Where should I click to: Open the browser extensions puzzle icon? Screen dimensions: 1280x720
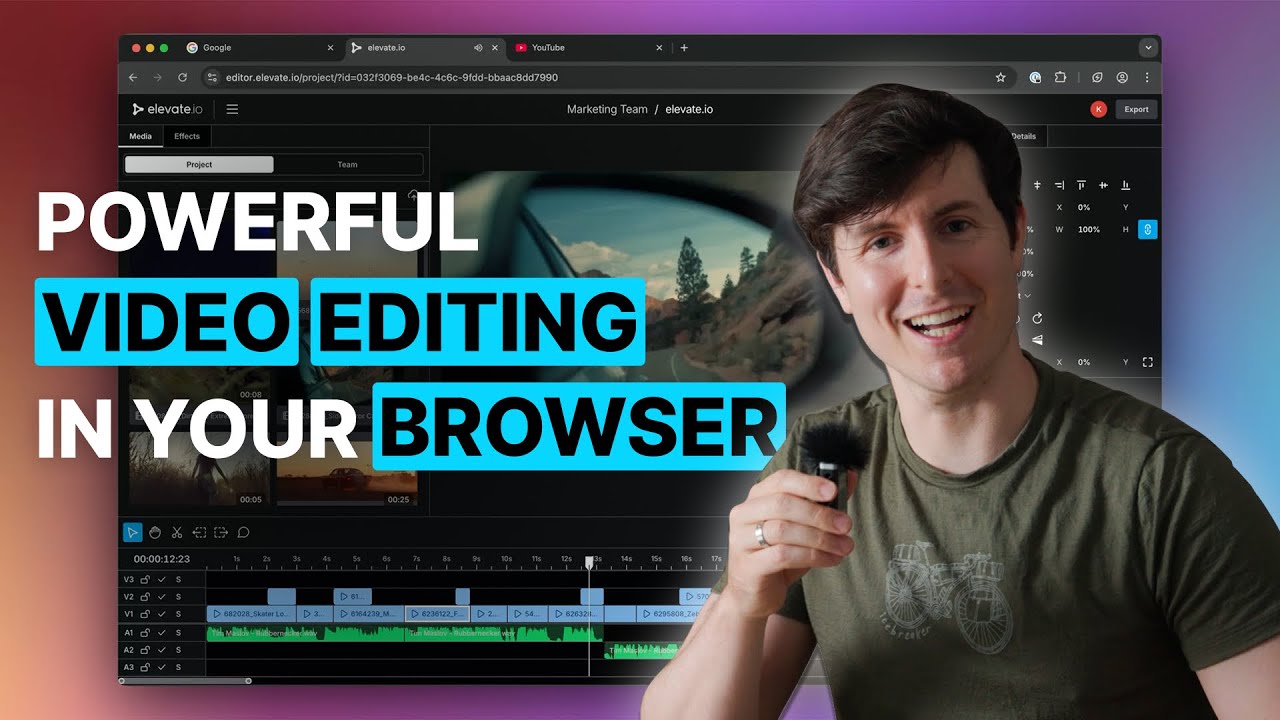[1060, 77]
